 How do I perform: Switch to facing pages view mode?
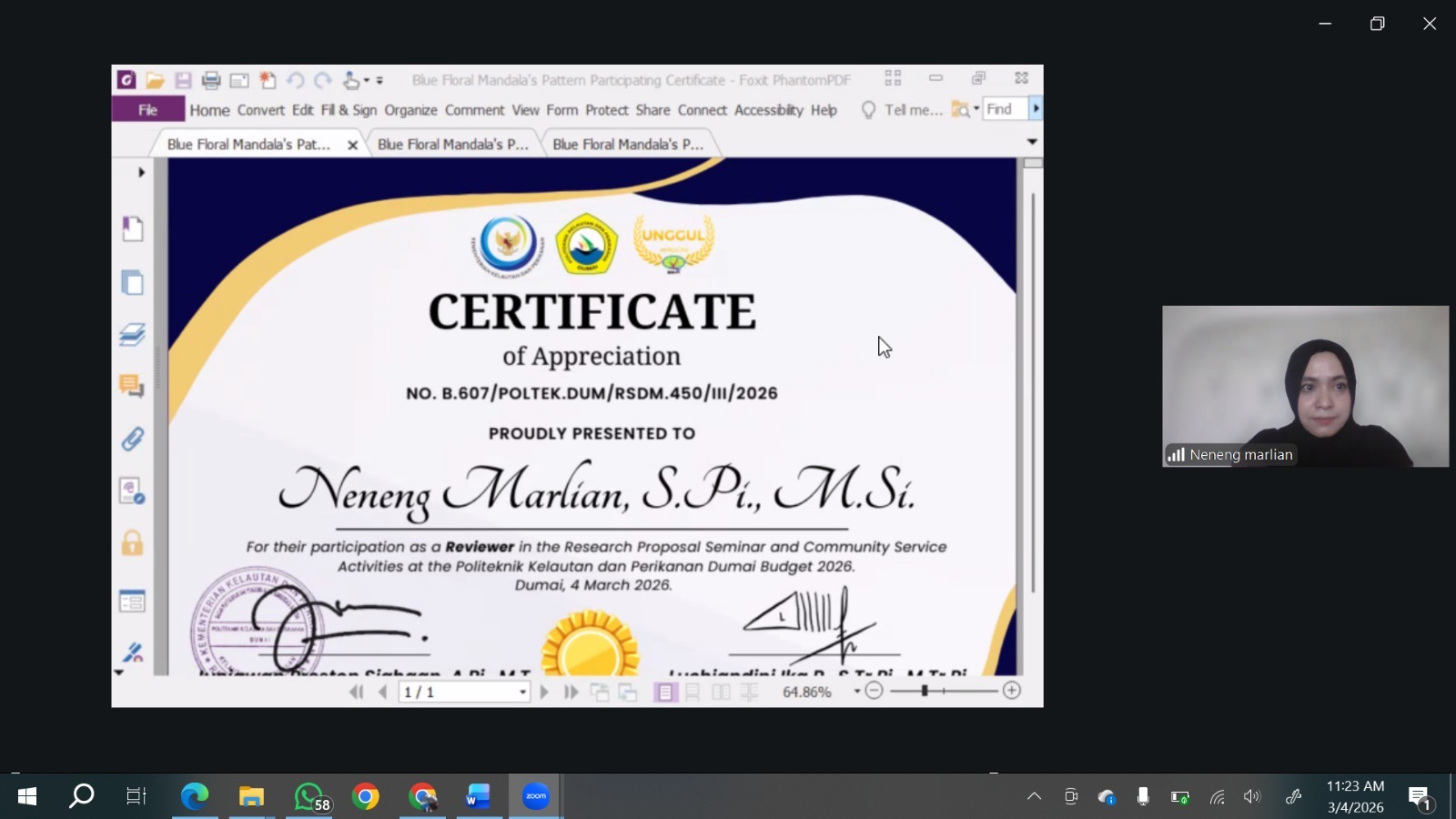coord(721,693)
